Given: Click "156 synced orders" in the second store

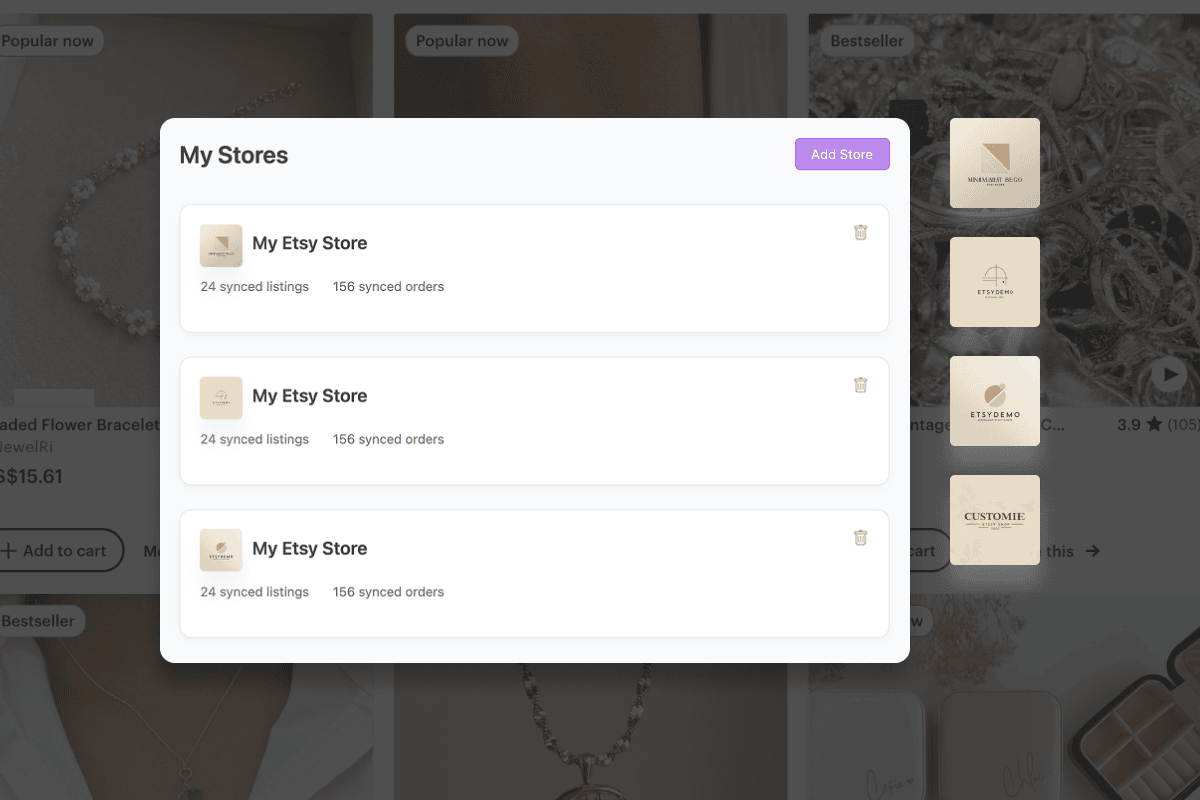Looking at the screenshot, I should coord(388,440).
